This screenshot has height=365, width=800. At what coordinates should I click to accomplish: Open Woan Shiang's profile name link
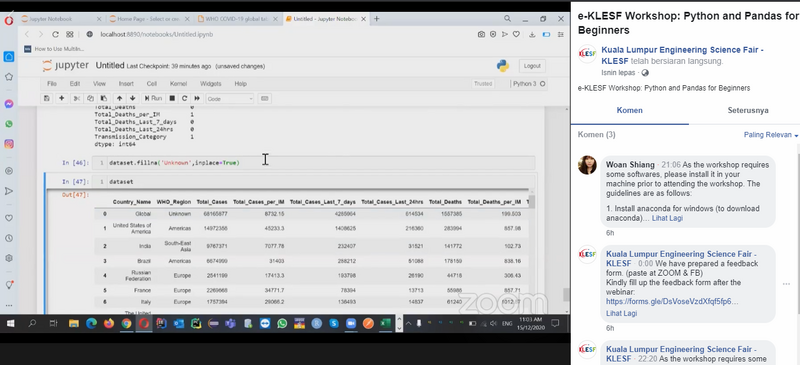point(630,164)
